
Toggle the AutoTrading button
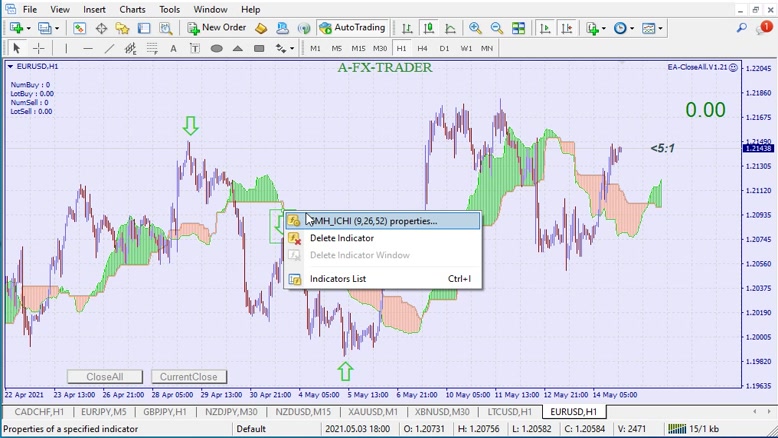pyautogui.click(x=352, y=28)
